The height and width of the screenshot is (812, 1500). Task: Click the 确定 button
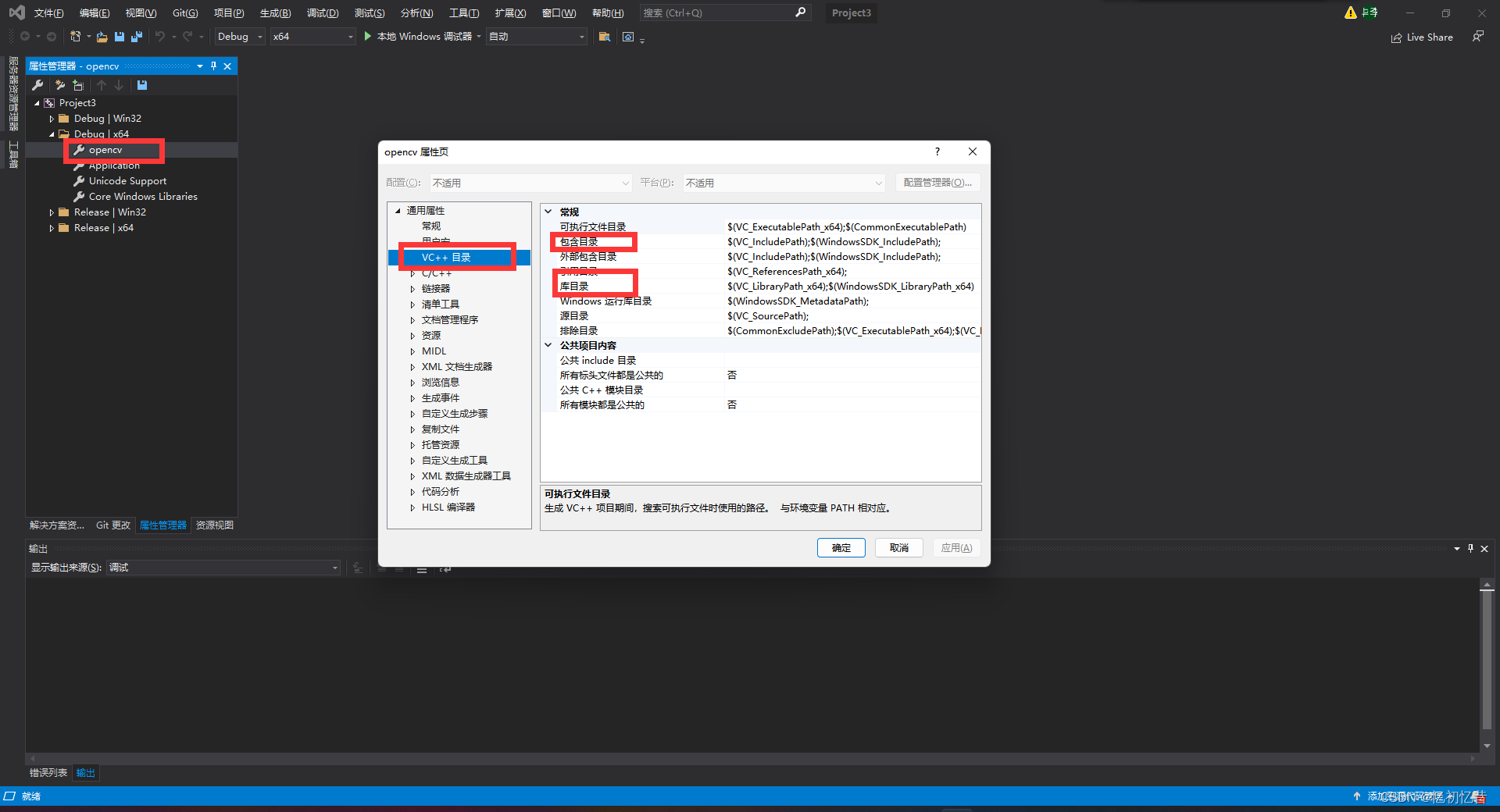tap(841, 548)
